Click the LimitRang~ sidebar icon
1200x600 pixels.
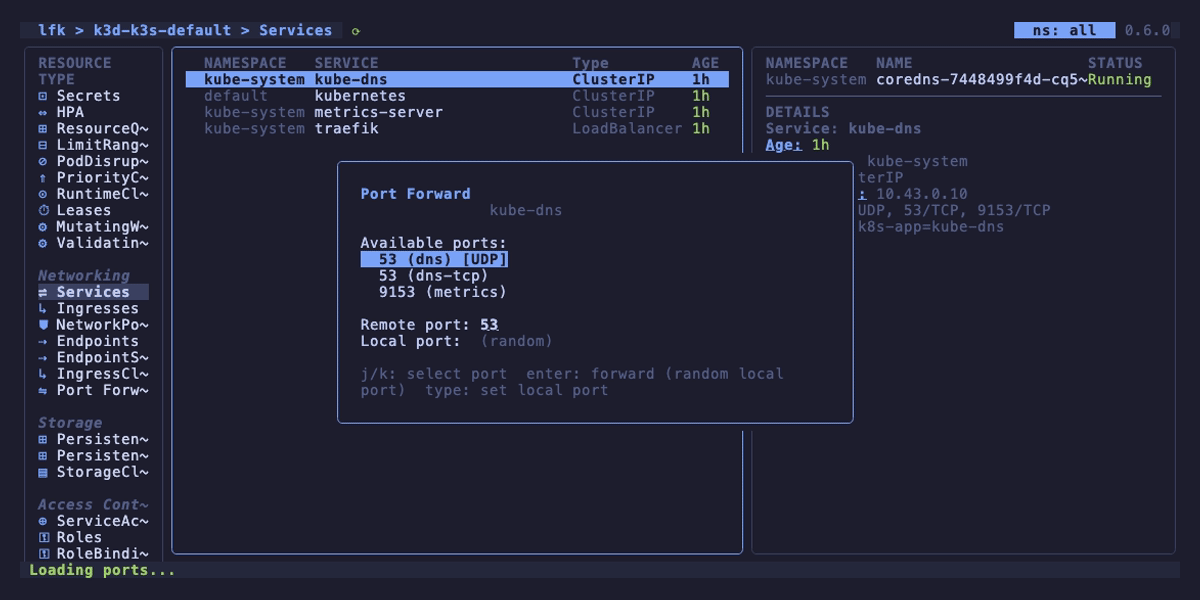(x=43, y=145)
